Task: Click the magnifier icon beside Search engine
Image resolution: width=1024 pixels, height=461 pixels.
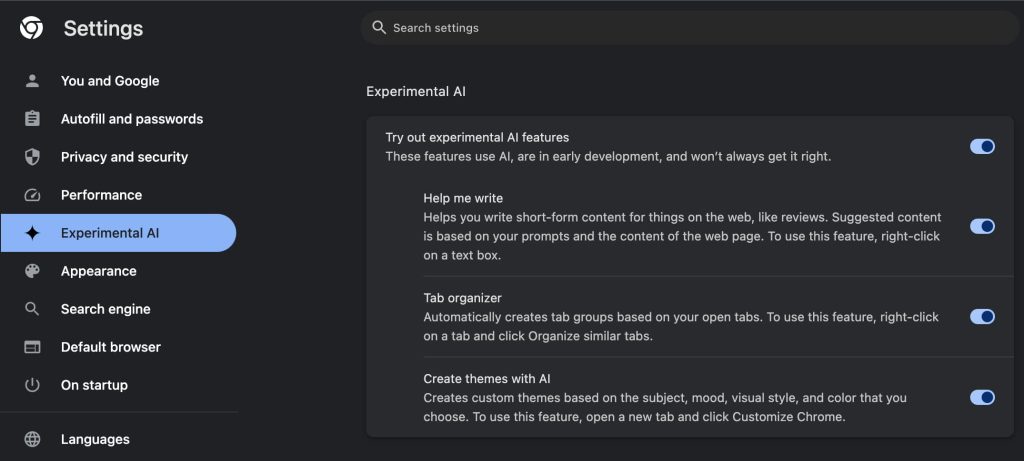Action: click(x=32, y=309)
